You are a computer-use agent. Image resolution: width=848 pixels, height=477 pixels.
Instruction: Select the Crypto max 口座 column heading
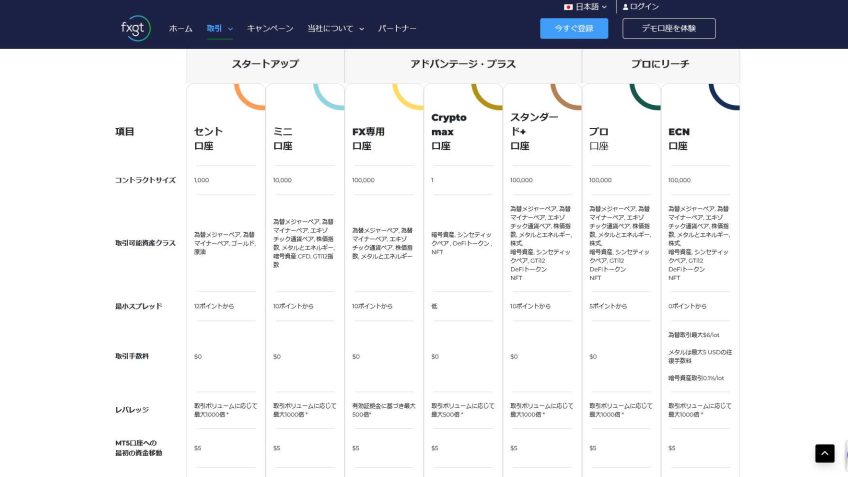pos(449,131)
